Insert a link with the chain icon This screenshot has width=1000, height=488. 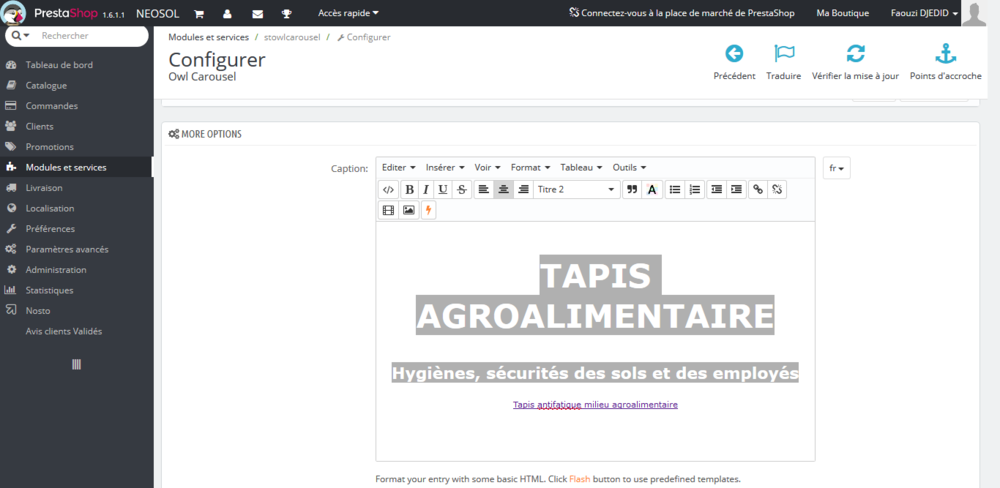coord(757,189)
